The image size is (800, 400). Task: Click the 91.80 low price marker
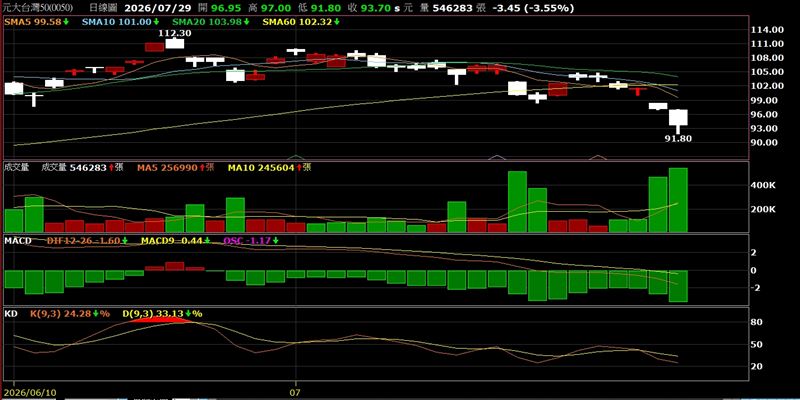[x=677, y=138]
